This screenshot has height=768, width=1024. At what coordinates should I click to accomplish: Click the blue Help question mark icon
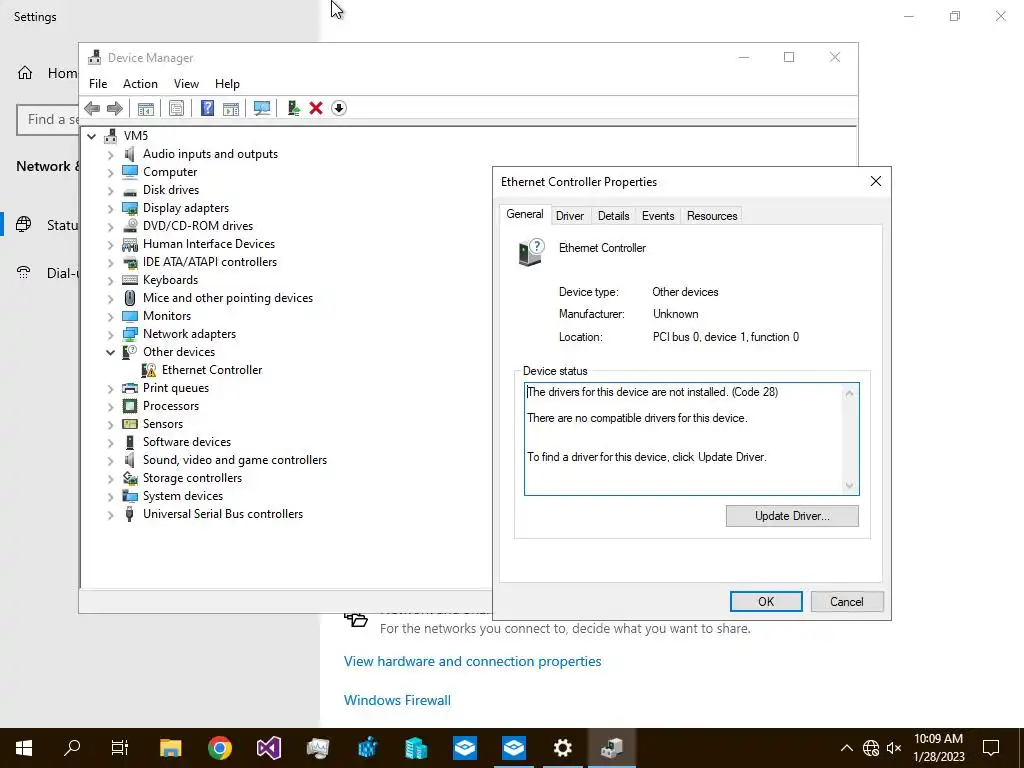207,108
